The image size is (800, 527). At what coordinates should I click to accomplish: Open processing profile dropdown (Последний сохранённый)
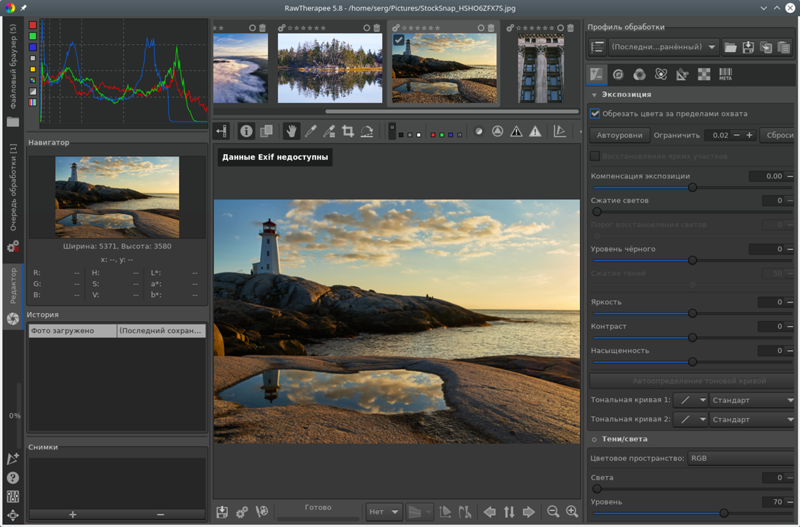664,47
